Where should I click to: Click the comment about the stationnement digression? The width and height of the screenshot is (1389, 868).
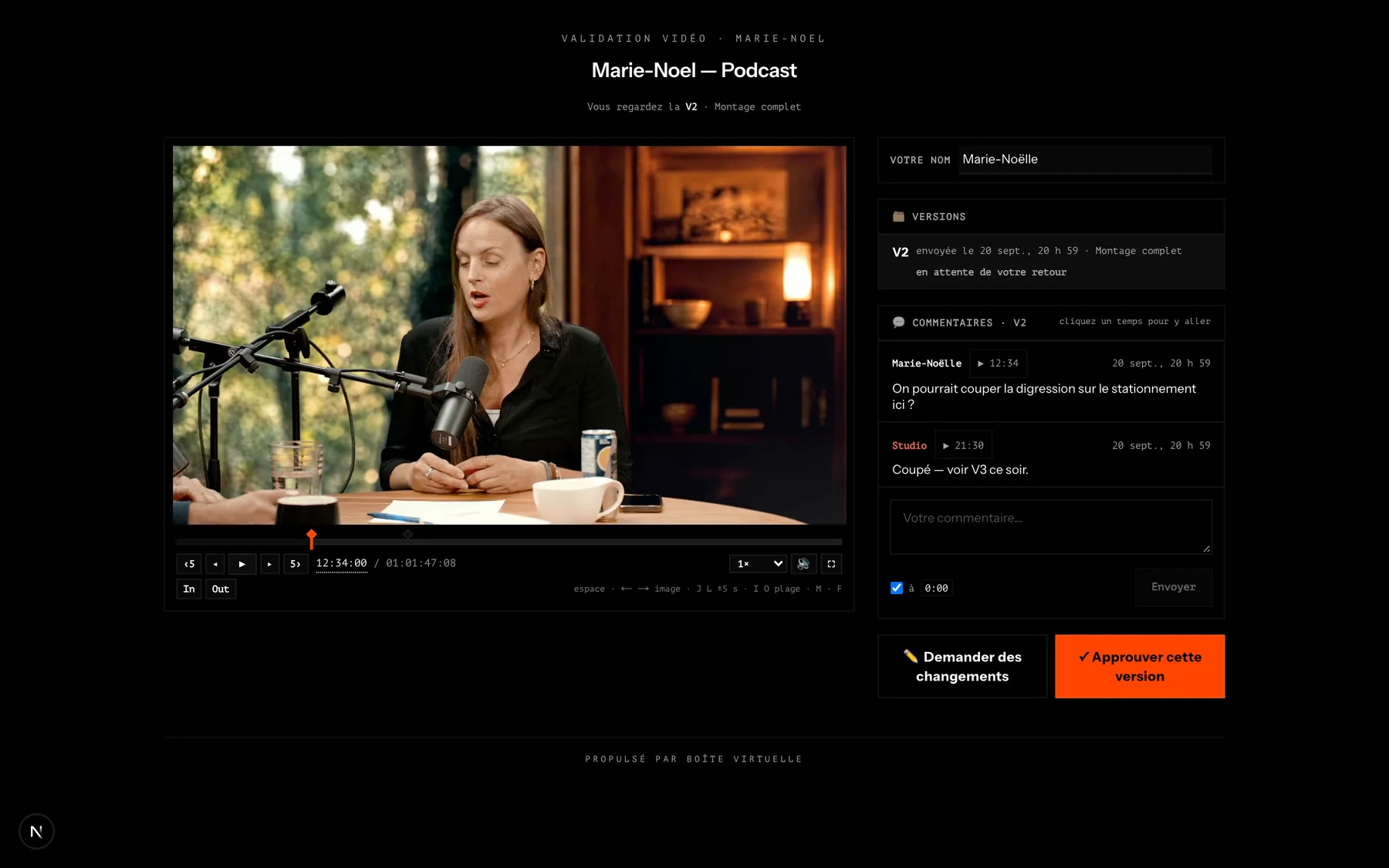pyautogui.click(x=1044, y=397)
